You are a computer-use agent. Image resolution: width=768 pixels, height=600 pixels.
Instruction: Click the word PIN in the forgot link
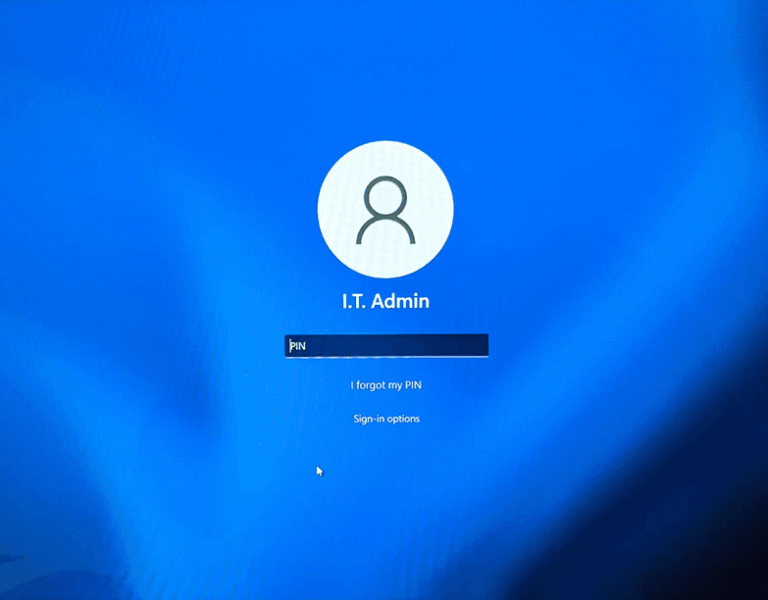(x=426, y=385)
